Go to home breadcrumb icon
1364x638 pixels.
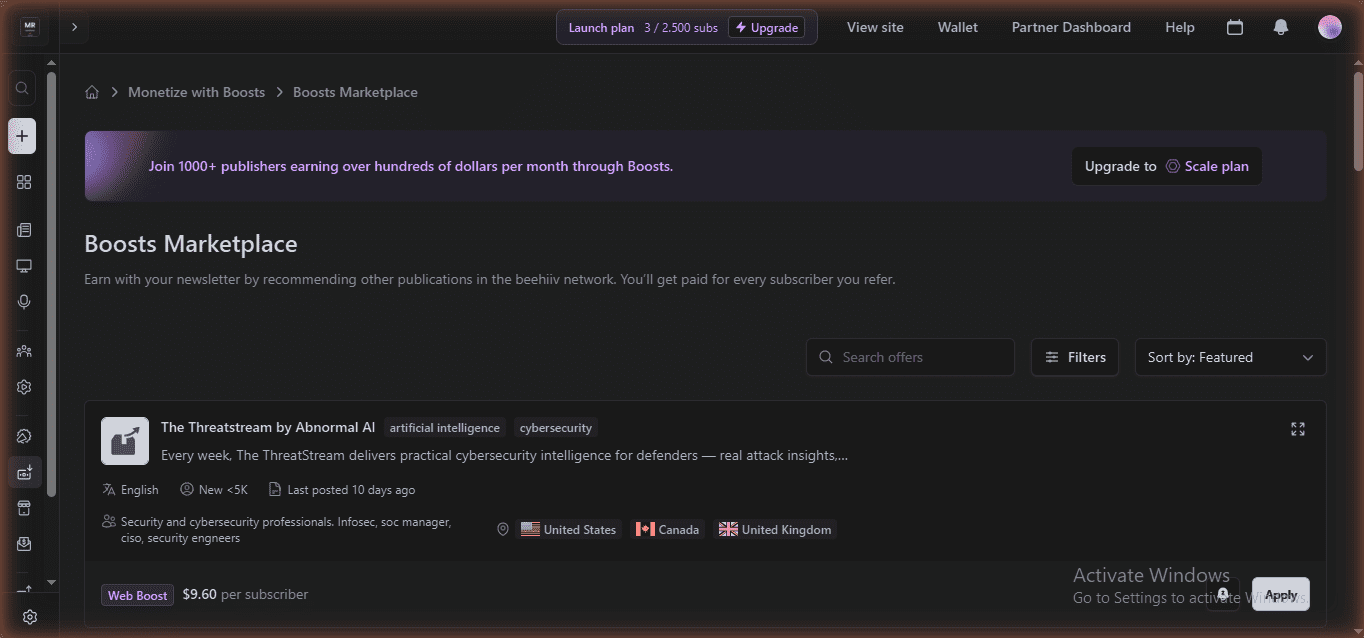click(92, 92)
